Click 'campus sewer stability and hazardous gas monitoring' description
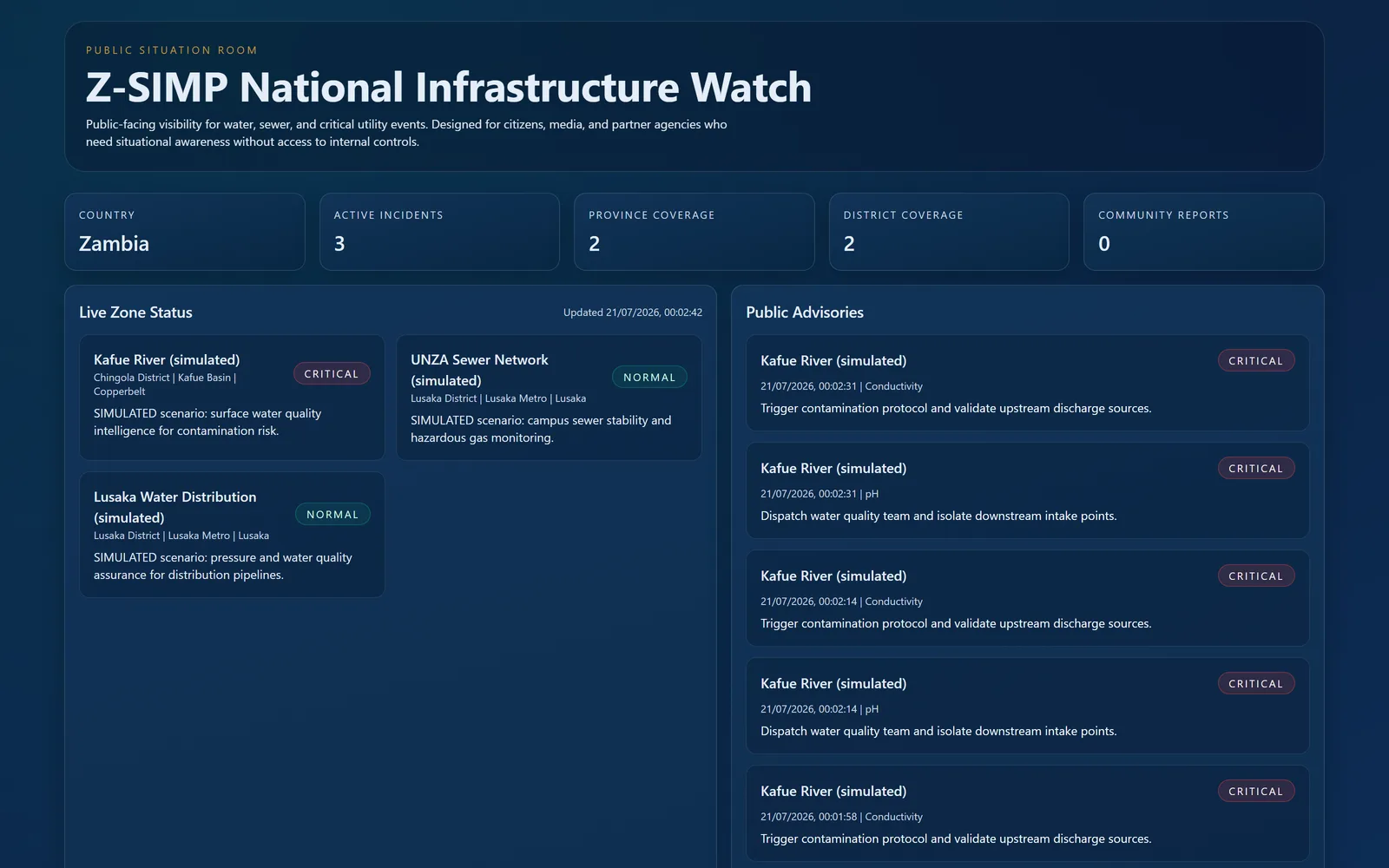The image size is (1389, 868). pos(541,429)
